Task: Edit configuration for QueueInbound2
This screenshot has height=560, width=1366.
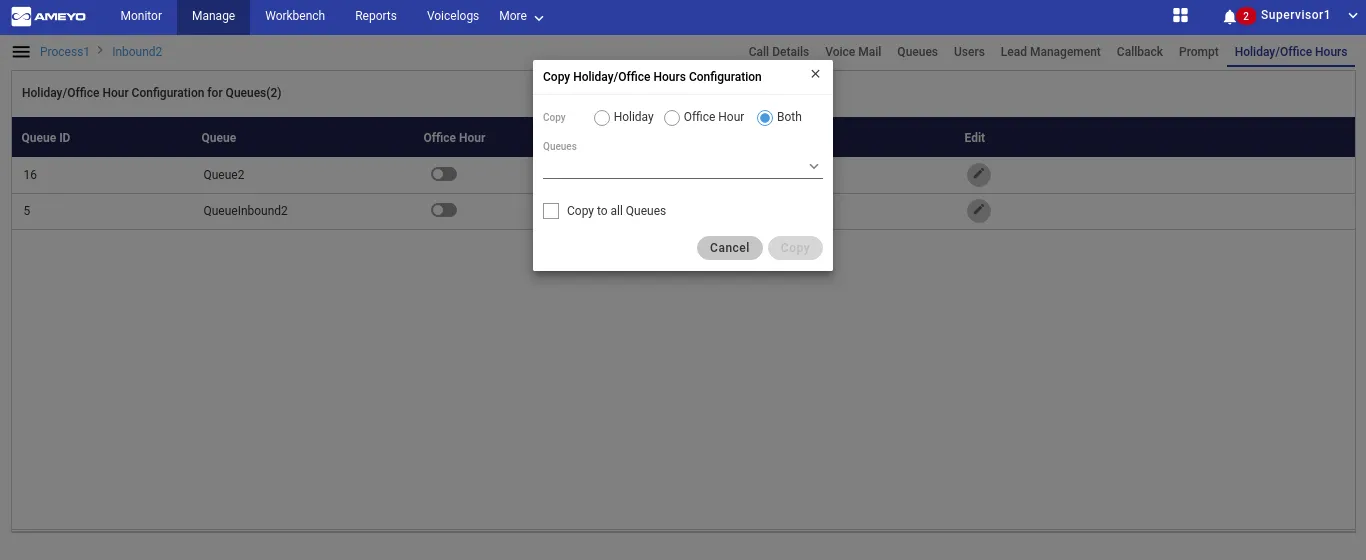Action: coord(979,211)
